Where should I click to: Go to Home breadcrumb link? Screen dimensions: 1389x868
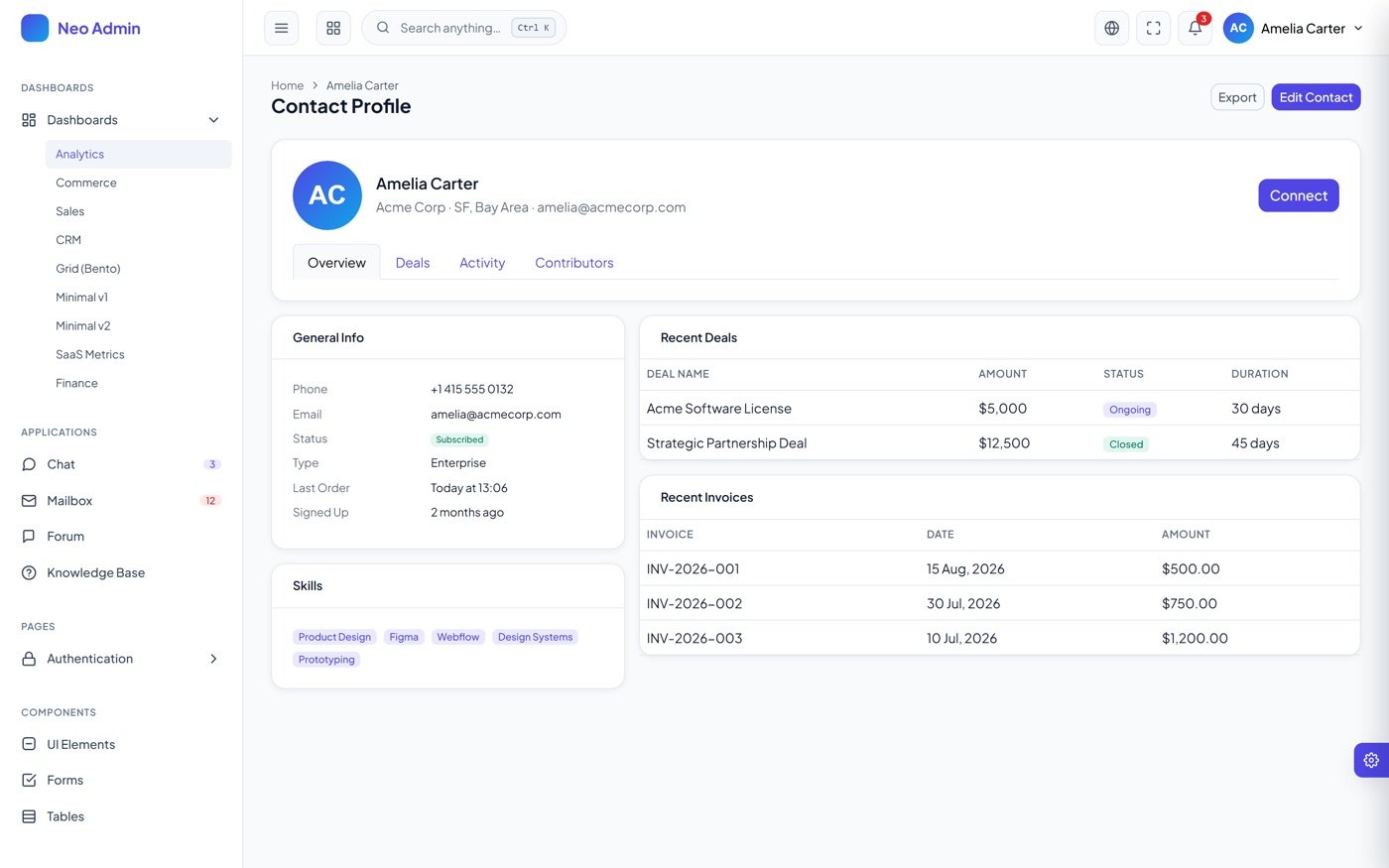click(288, 85)
